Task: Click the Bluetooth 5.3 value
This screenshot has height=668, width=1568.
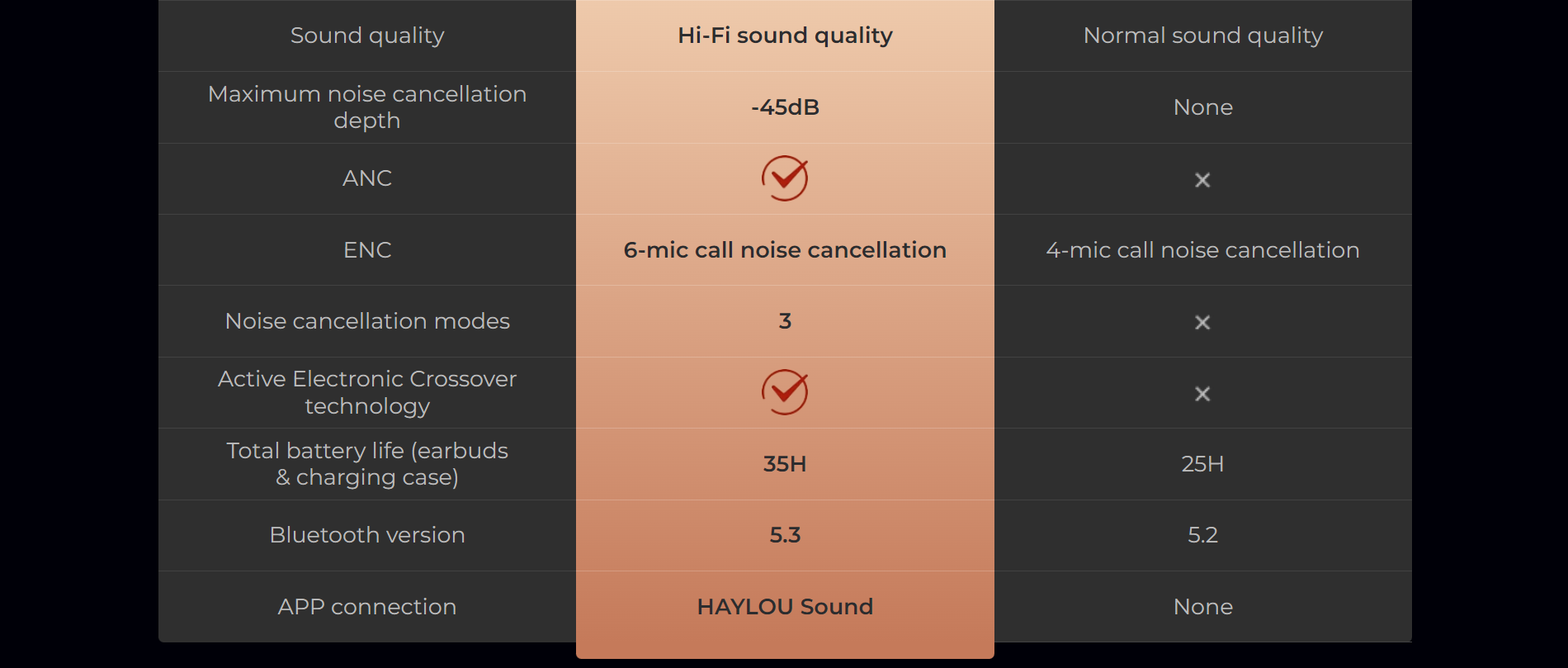Action: pyautogui.click(x=785, y=535)
